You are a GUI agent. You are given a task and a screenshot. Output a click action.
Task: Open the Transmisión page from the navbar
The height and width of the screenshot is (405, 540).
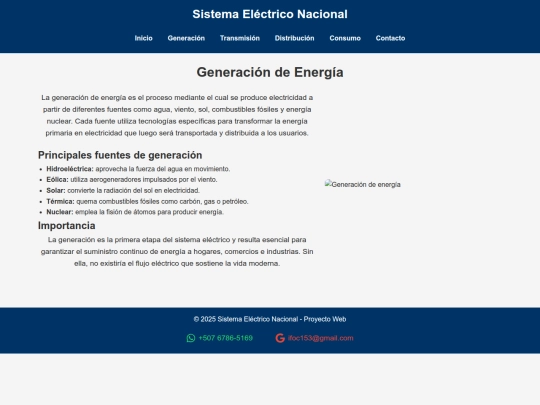pos(240,38)
